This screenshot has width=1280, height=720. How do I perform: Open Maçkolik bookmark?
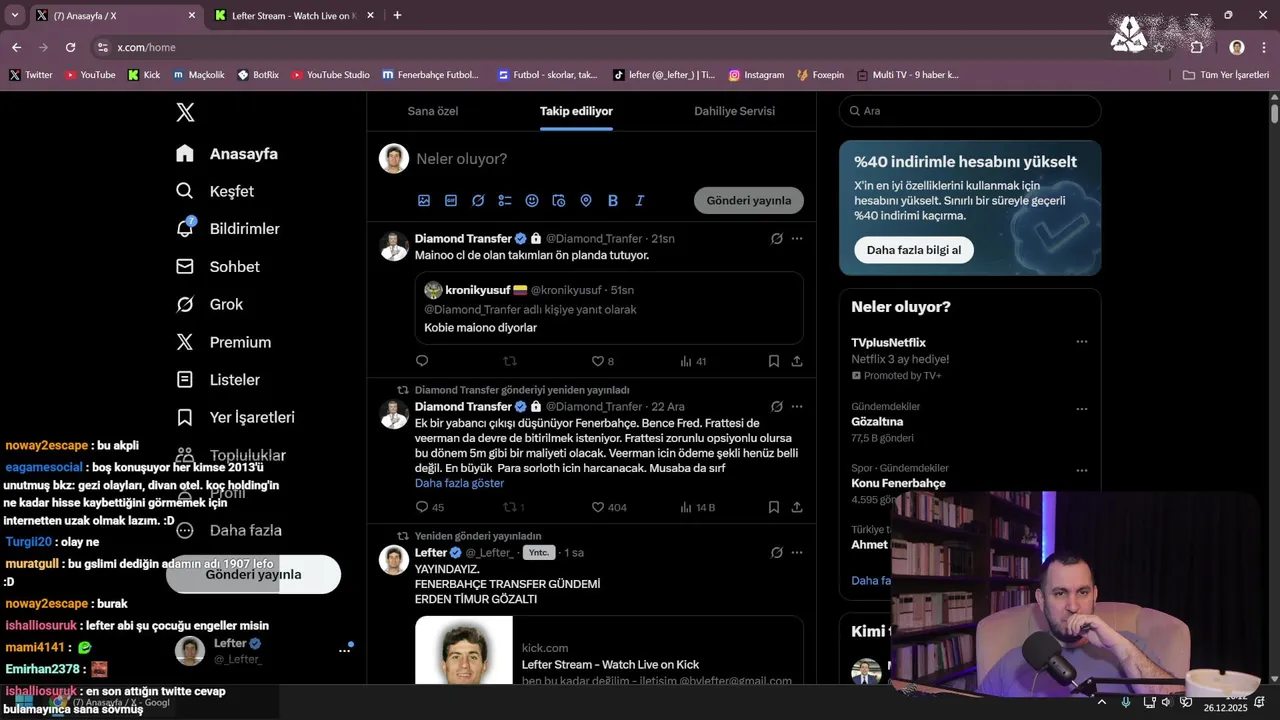[x=199, y=75]
